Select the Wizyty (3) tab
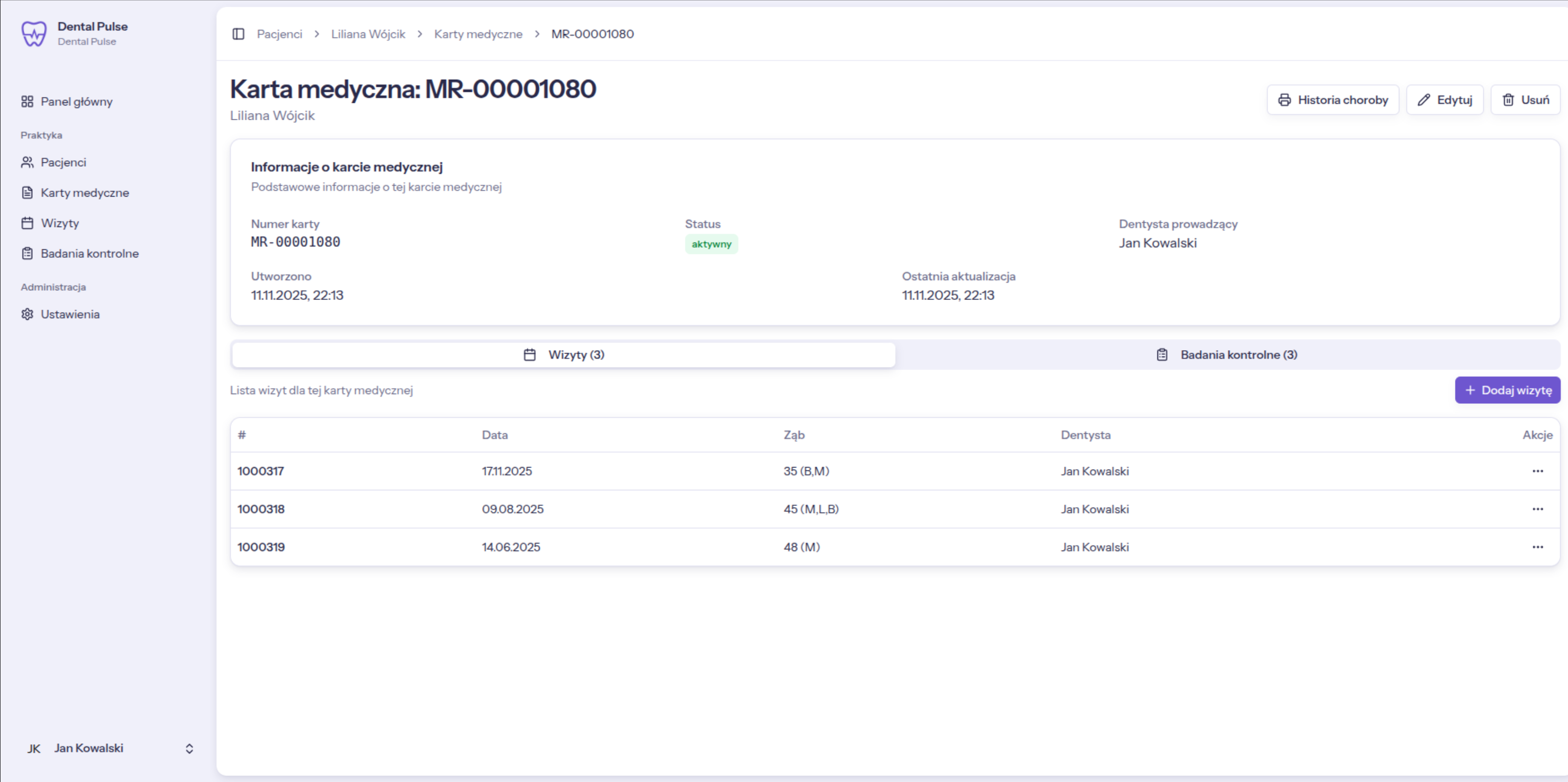The image size is (1568, 782). (x=563, y=355)
